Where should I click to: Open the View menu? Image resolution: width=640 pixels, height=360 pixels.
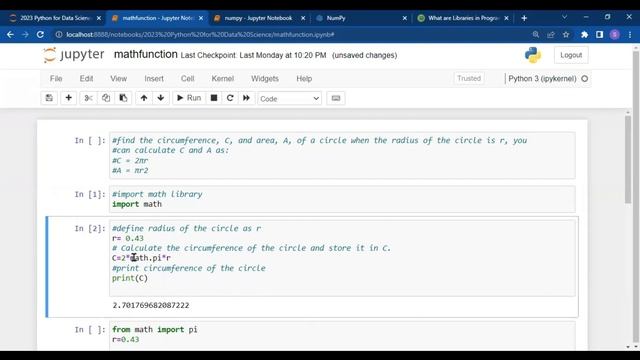(118, 78)
